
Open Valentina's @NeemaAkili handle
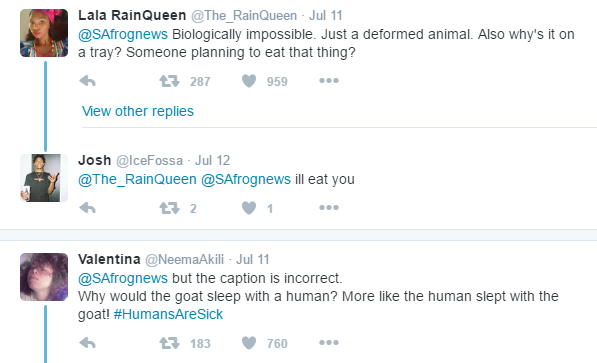point(184,259)
